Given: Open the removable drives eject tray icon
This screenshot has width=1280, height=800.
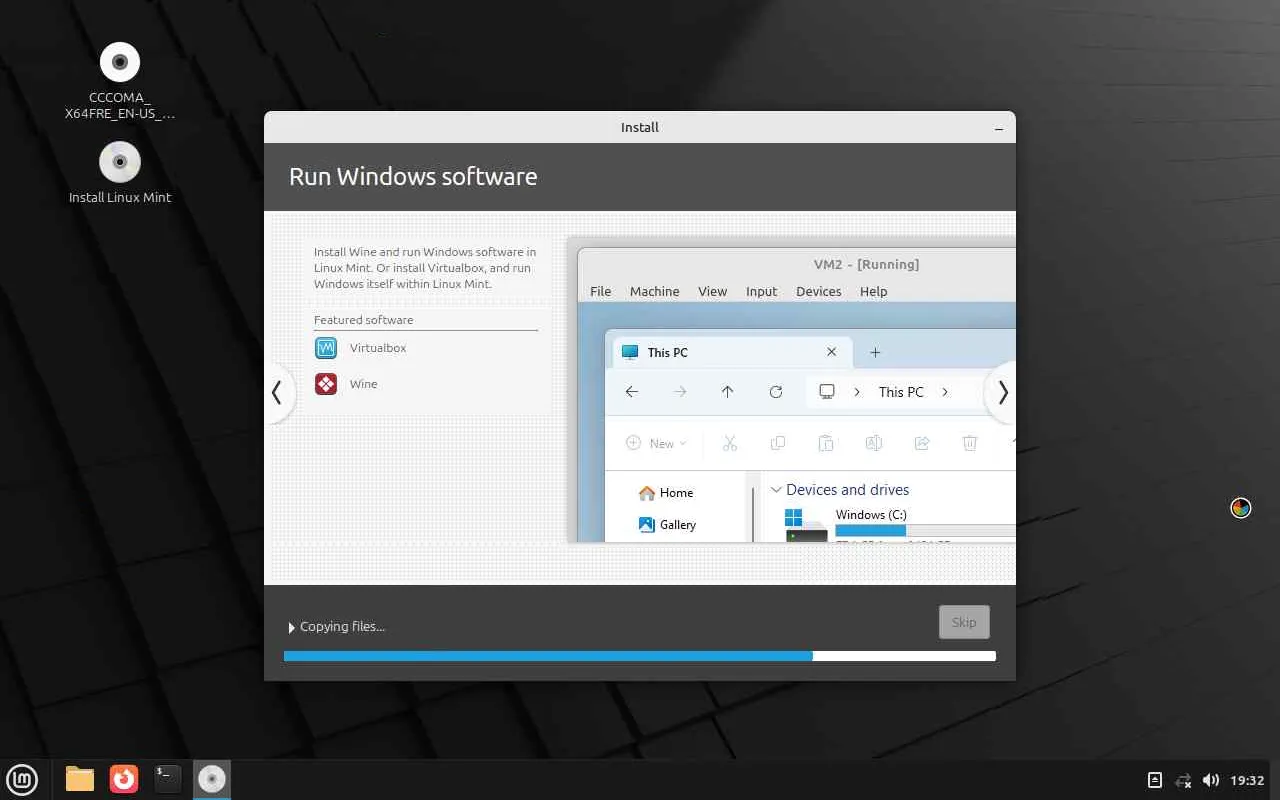Looking at the screenshot, I should coord(1155,780).
